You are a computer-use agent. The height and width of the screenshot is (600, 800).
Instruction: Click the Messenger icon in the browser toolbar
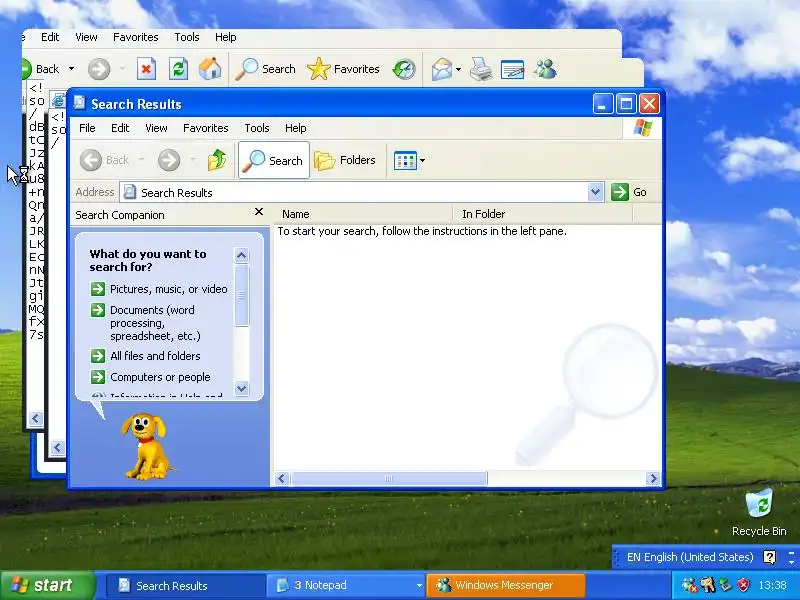pos(545,69)
